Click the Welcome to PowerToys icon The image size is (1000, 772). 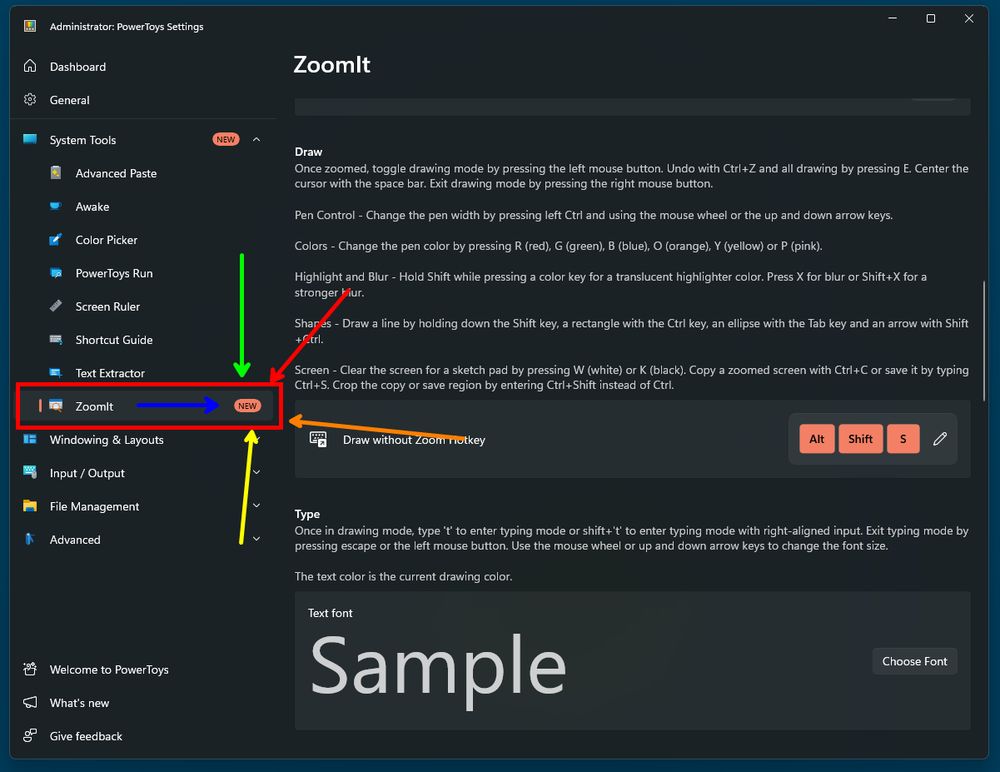(30, 669)
